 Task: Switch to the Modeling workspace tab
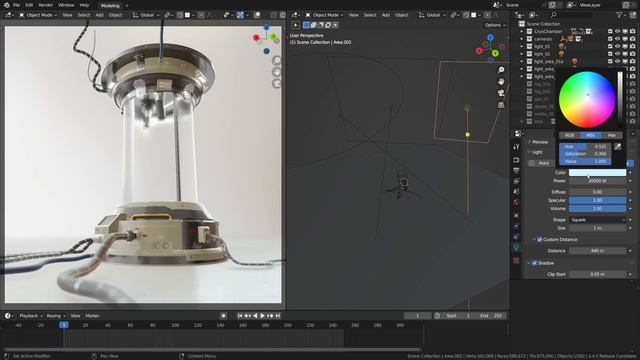(x=110, y=6)
